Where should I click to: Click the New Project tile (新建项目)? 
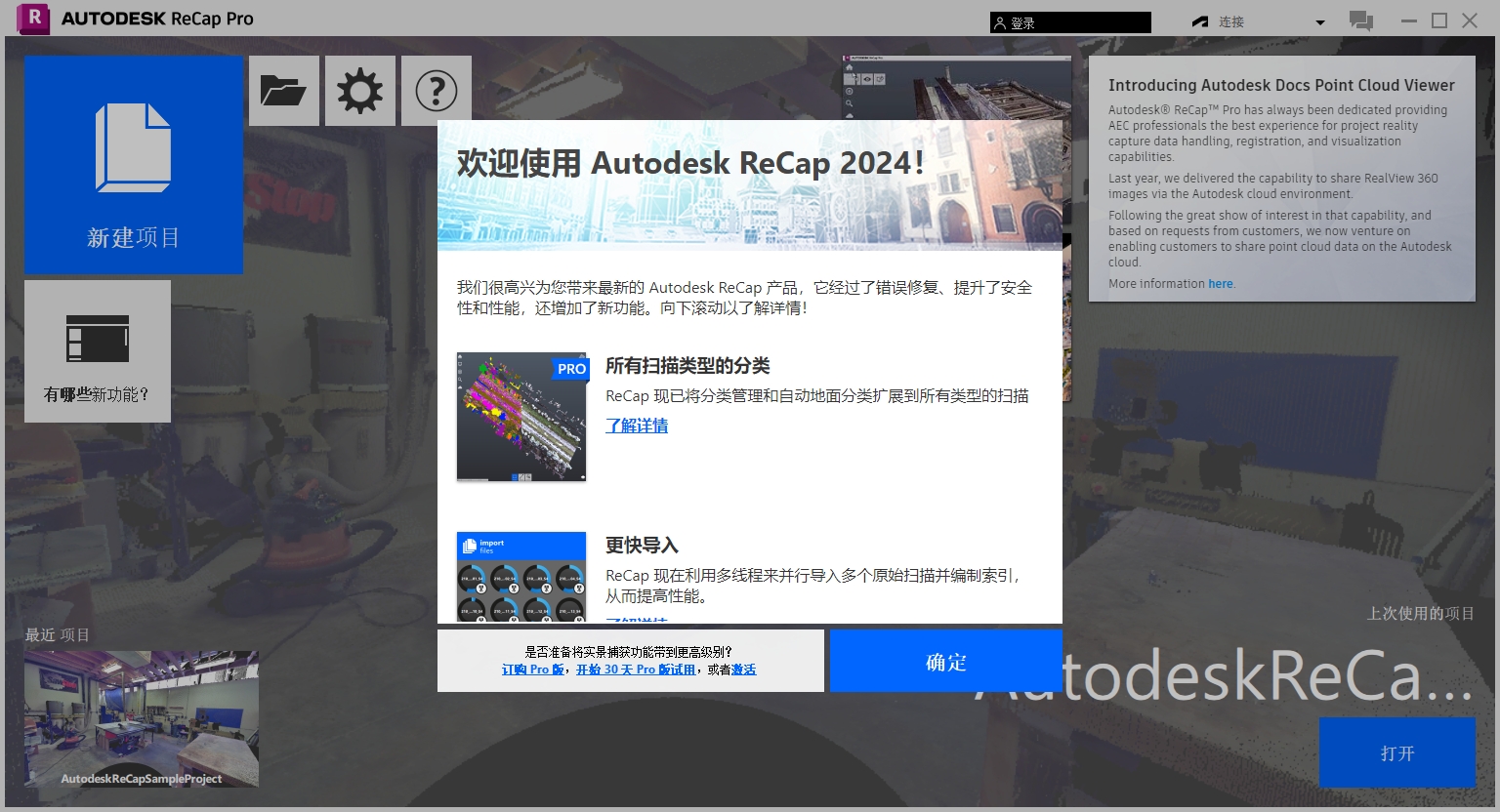[134, 164]
